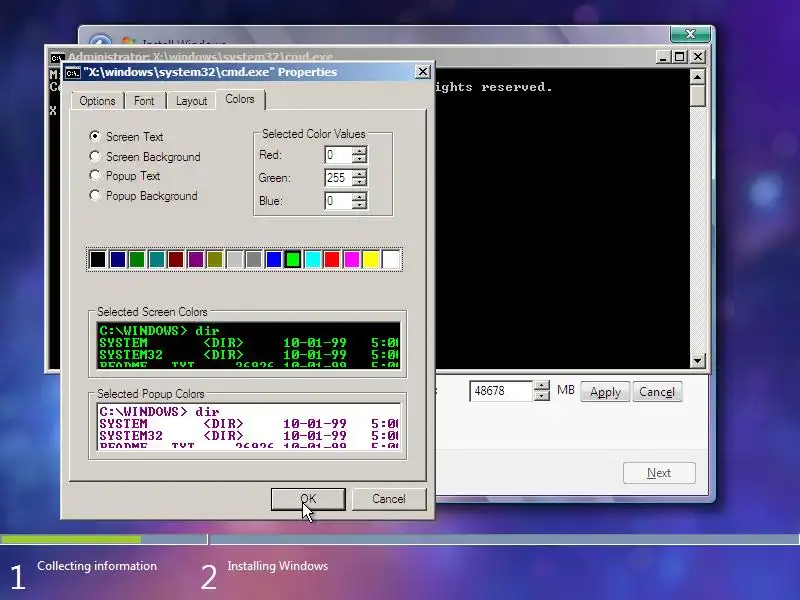This screenshot has width=800, height=600.
Task: Pick the black color swatch
Action: coord(98,259)
